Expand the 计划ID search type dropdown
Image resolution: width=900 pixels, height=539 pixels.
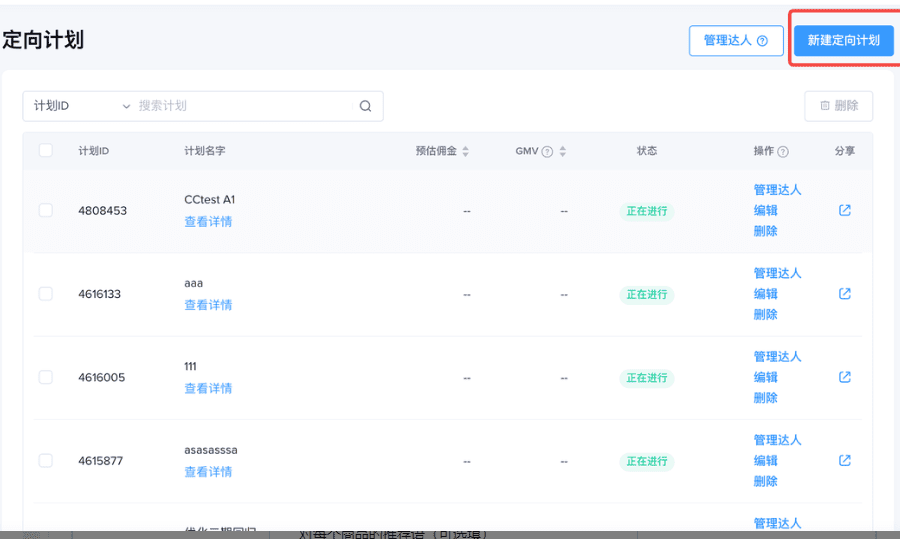82,106
